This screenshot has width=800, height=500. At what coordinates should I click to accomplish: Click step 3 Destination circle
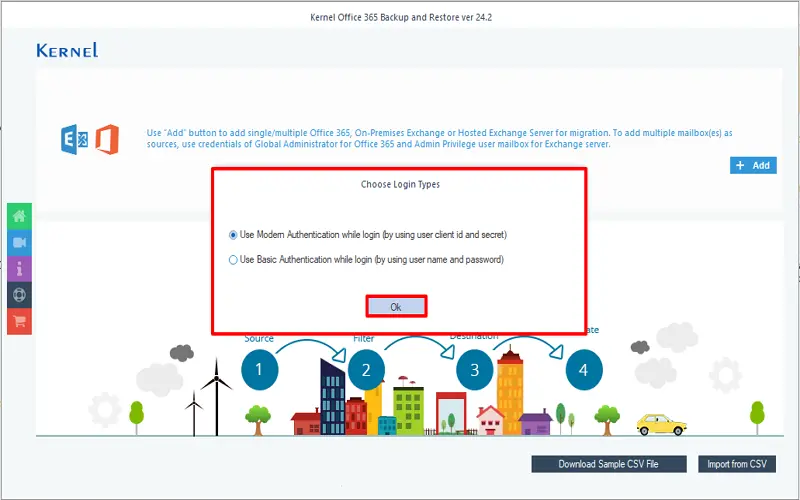pos(474,369)
